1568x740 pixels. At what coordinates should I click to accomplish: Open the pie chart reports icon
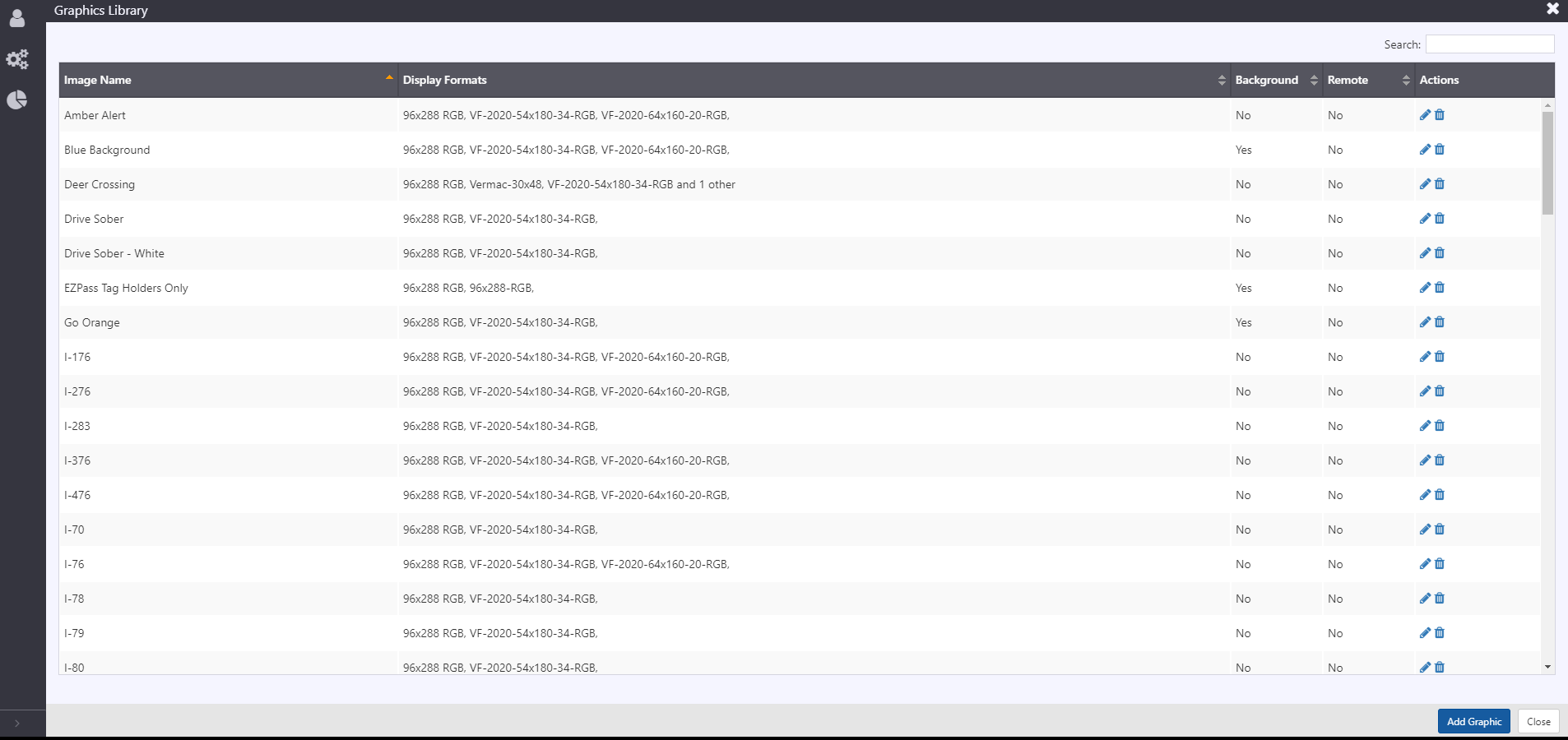pyautogui.click(x=17, y=99)
